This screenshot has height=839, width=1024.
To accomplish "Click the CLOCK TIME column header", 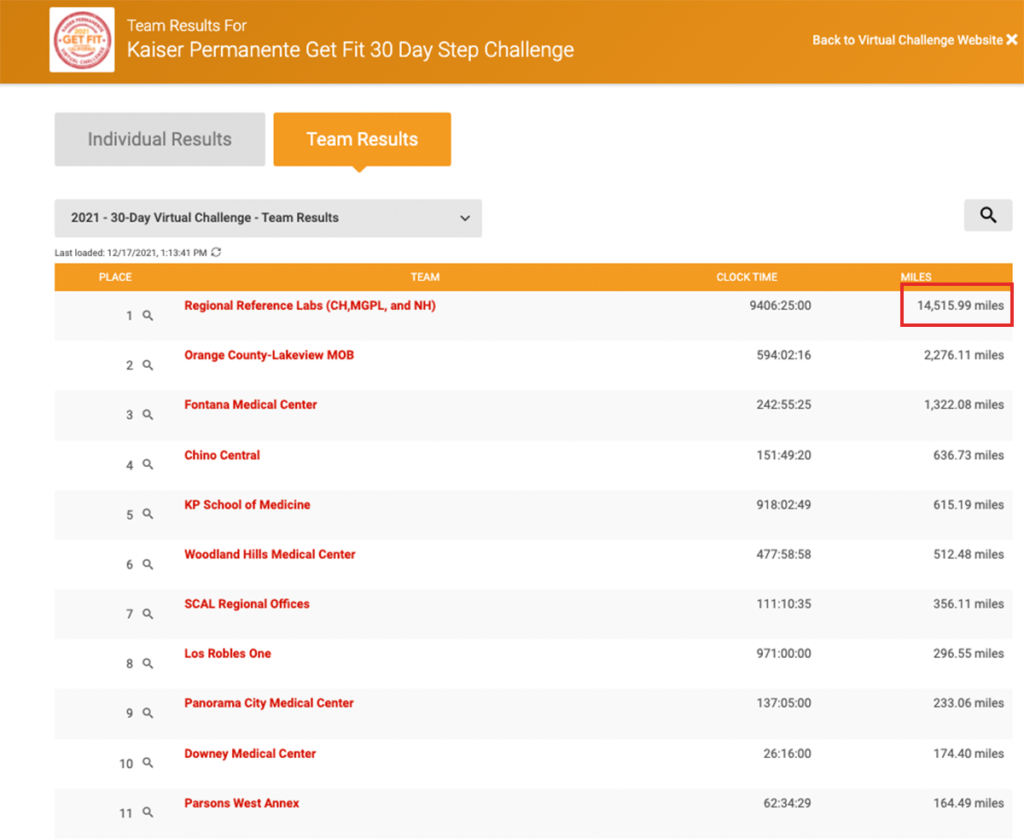I will tap(747, 277).
